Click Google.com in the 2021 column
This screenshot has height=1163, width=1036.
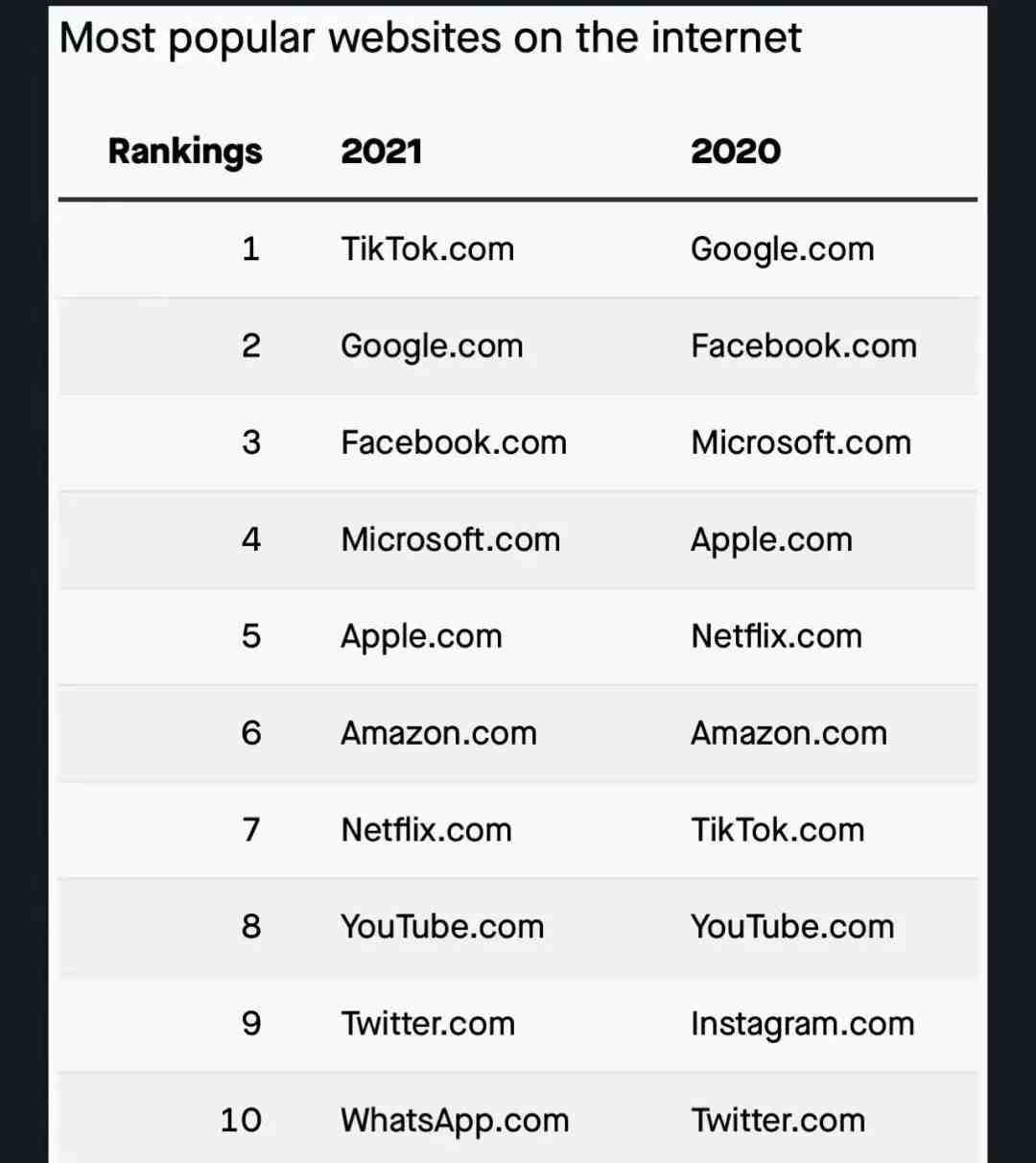(433, 346)
